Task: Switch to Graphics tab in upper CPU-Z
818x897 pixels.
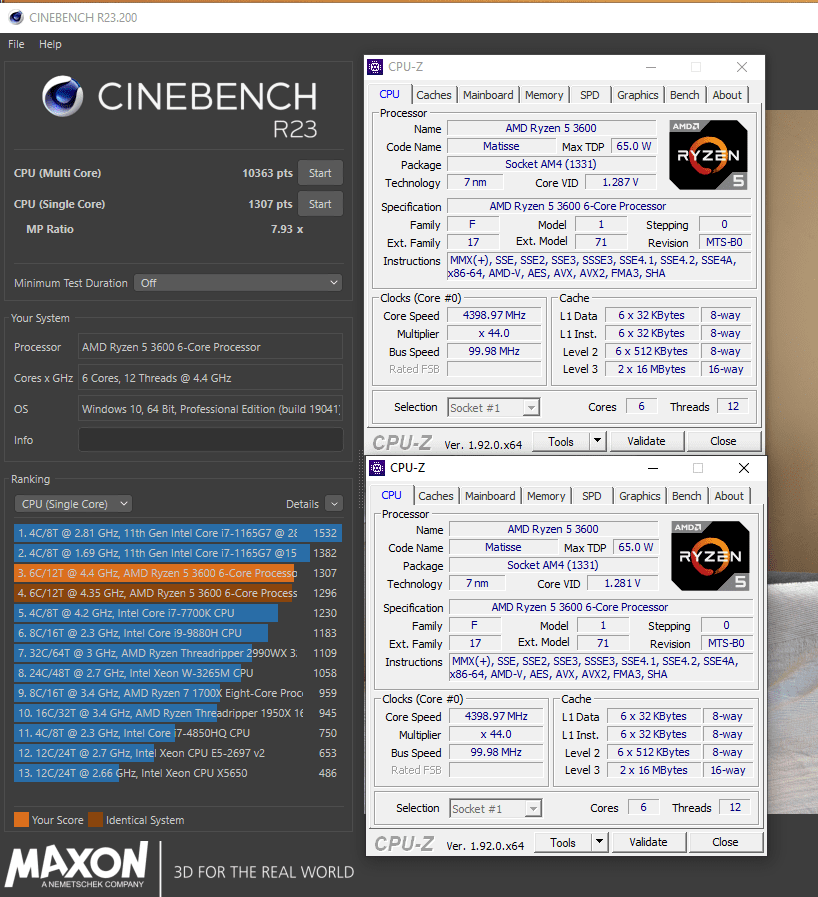Action: pyautogui.click(x=637, y=95)
